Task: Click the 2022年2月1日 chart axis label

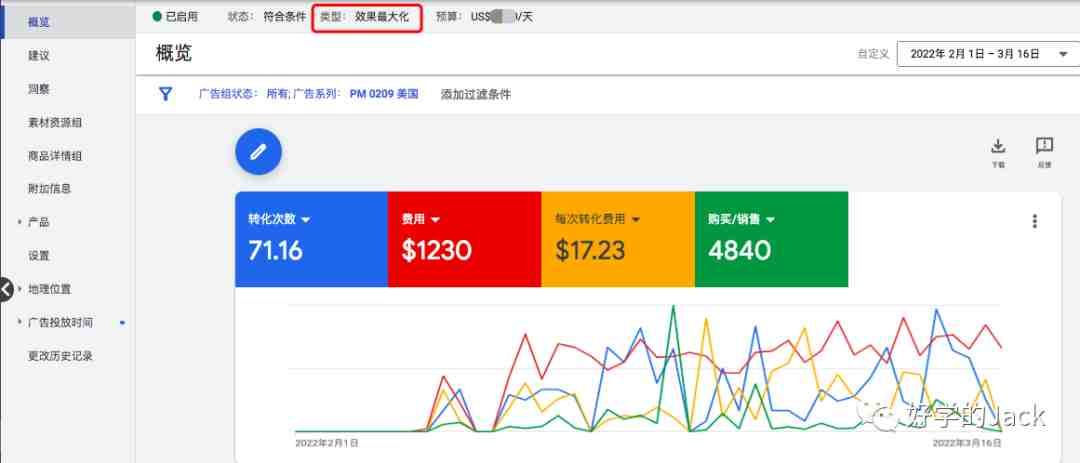Action: click(326, 442)
